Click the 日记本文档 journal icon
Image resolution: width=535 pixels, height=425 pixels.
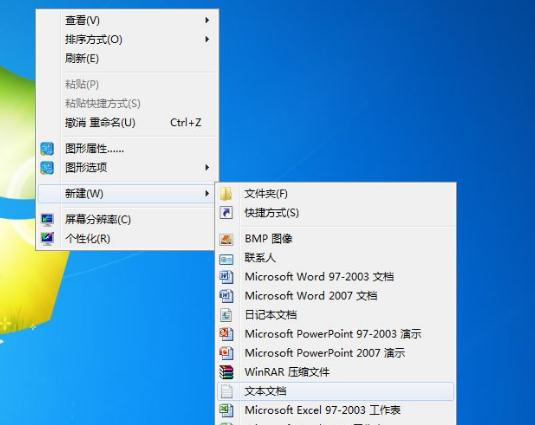click(x=226, y=315)
